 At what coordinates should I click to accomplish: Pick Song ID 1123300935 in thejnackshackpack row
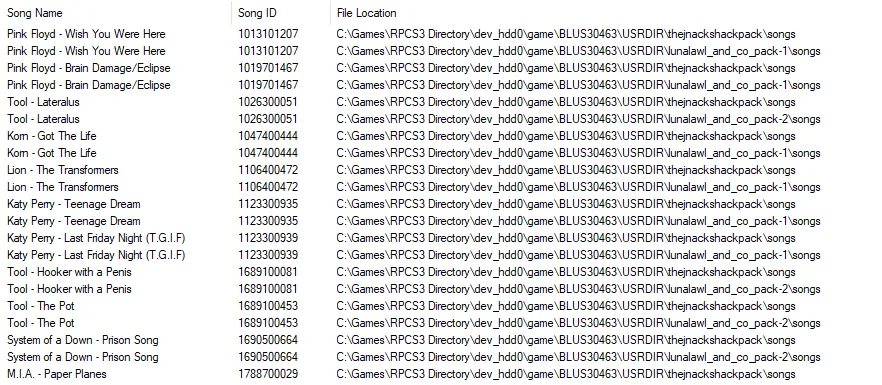(x=268, y=204)
